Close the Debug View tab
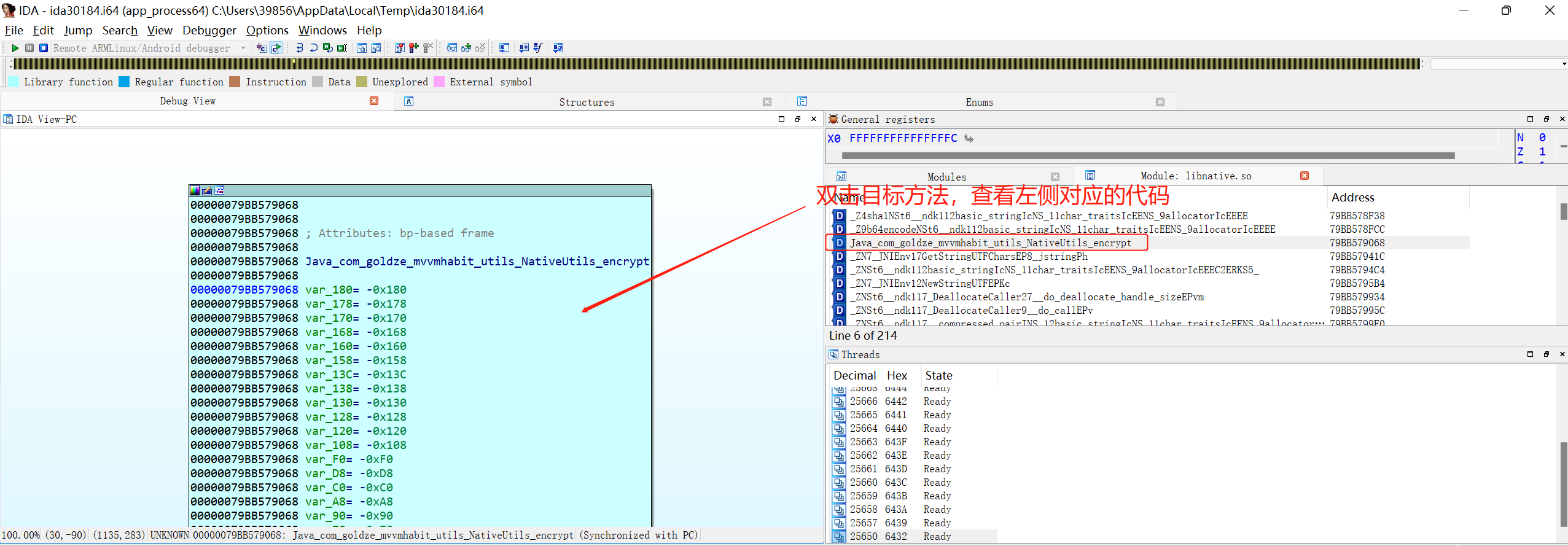This screenshot has width=1568, height=546. [x=374, y=101]
